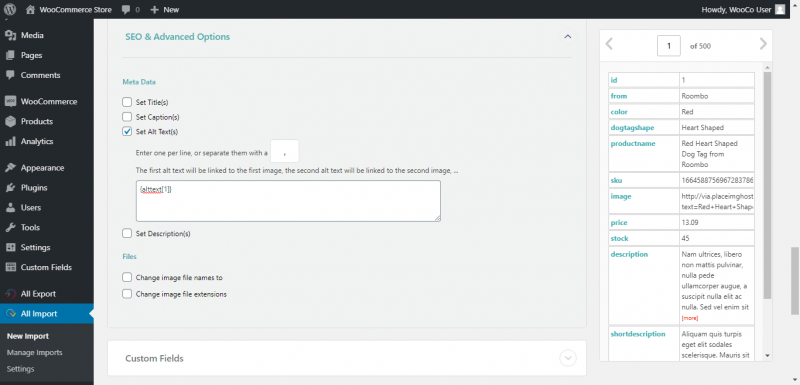This screenshot has width=800, height=385.
Task: Click the Heart Shaped value cell
Action: click(x=717, y=127)
